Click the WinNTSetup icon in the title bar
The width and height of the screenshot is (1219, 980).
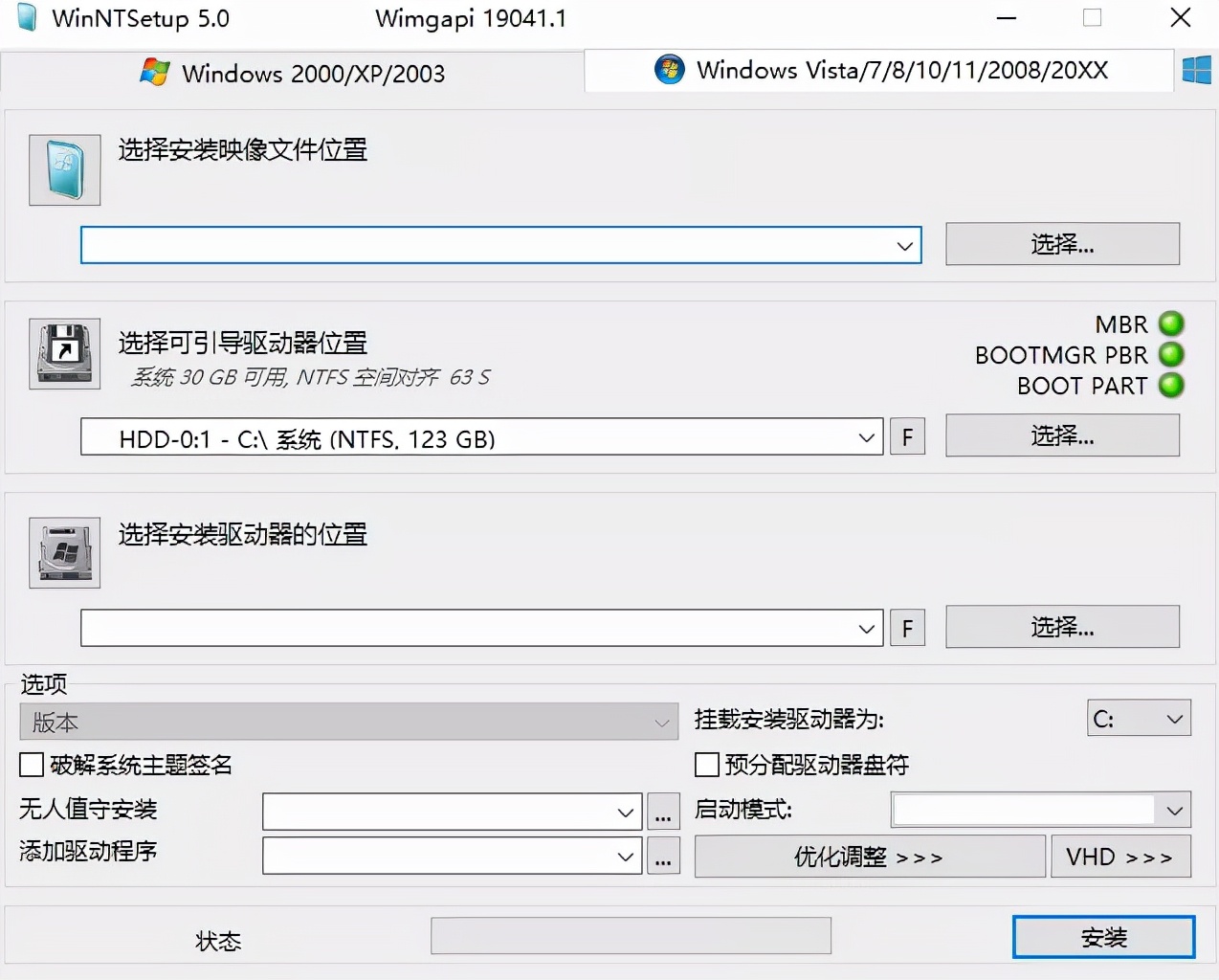pyautogui.click(x=27, y=17)
